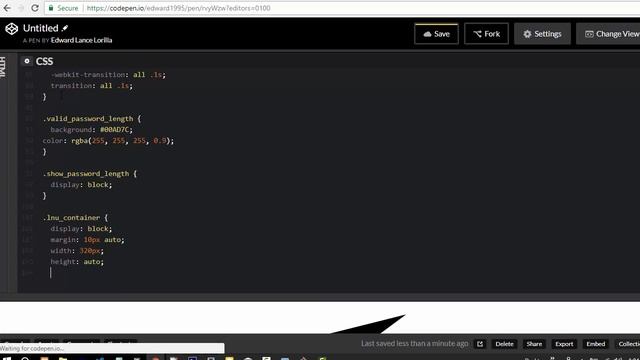The width and height of the screenshot is (640, 360).
Task: Click 'display: block;' under .show_password_length
Action: 81,185
